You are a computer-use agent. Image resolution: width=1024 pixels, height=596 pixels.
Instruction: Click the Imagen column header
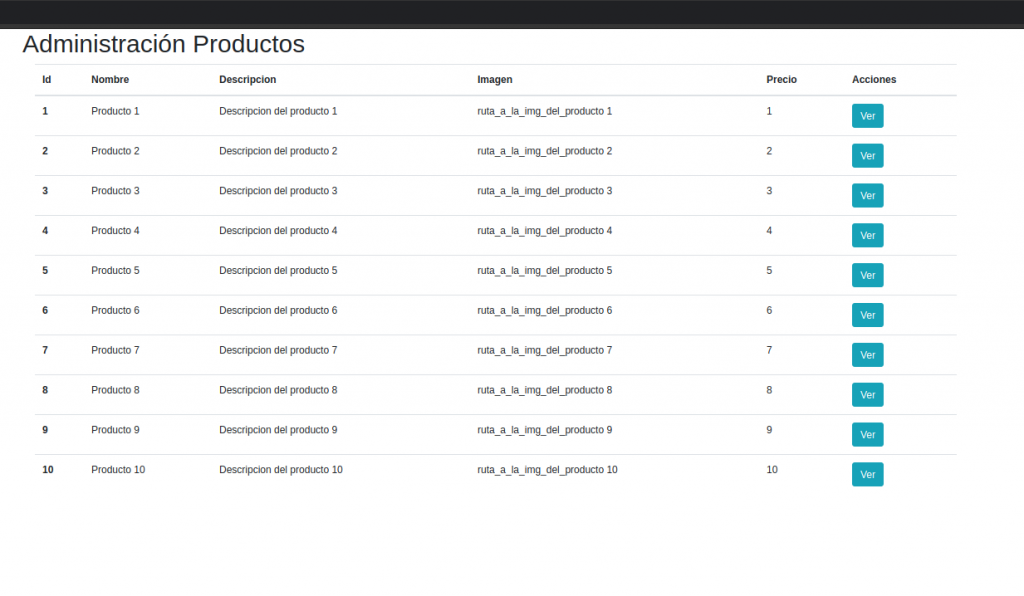(x=494, y=80)
